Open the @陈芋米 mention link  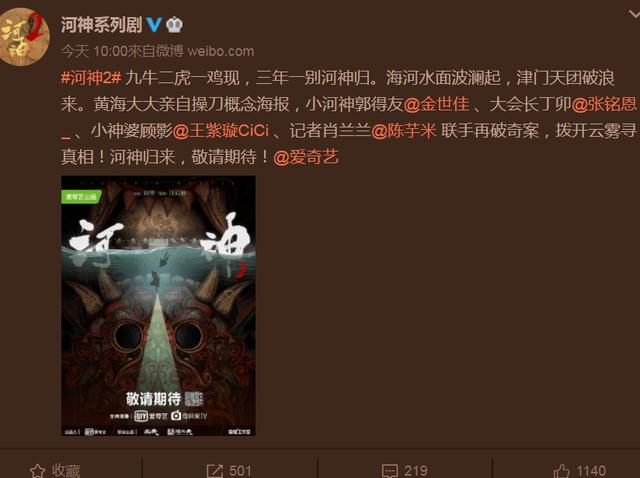(x=404, y=131)
